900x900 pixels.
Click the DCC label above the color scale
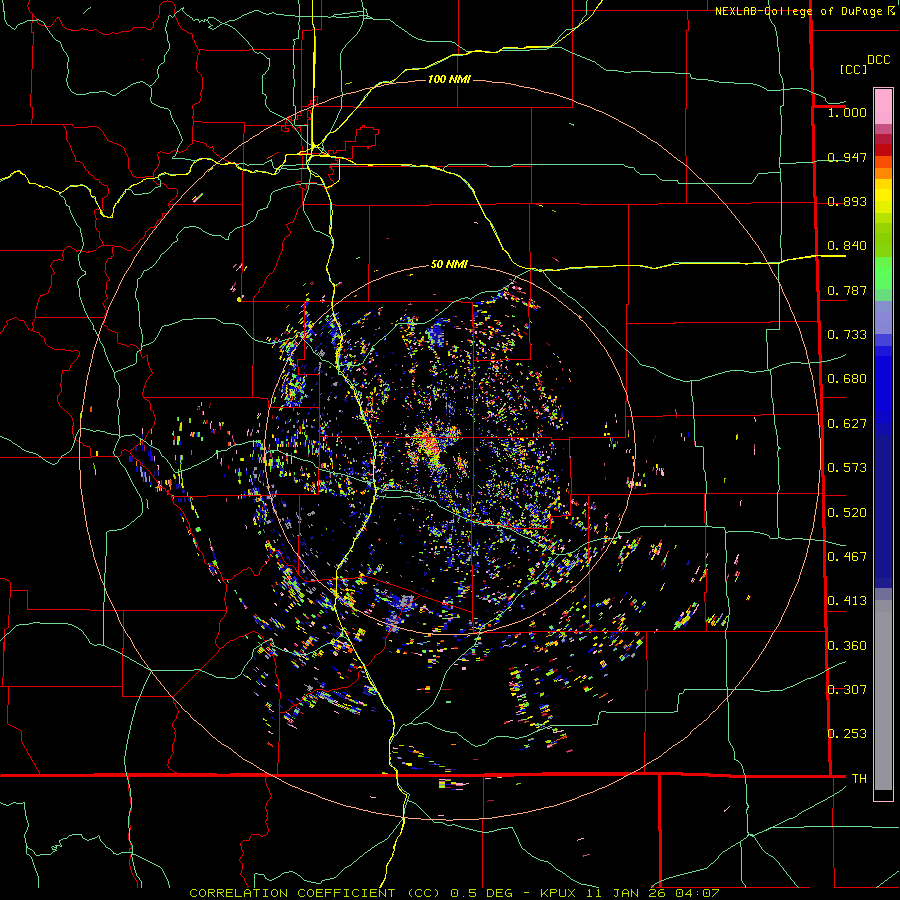point(878,60)
